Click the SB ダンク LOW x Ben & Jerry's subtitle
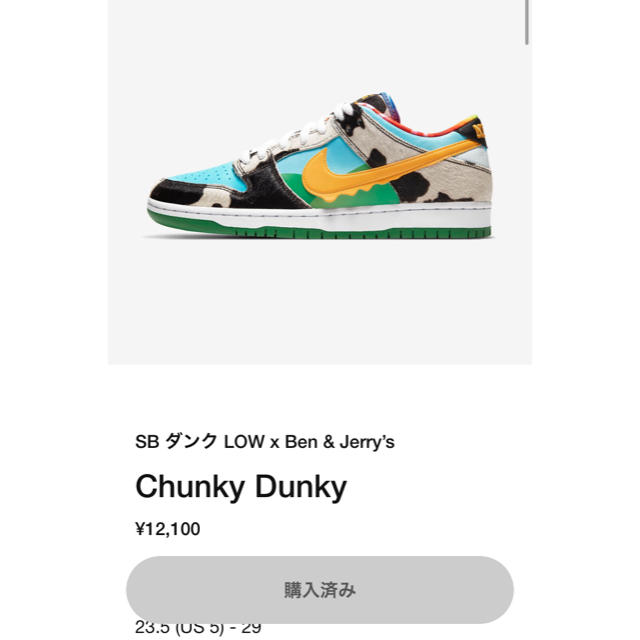The height and width of the screenshot is (640, 640). coord(265,442)
